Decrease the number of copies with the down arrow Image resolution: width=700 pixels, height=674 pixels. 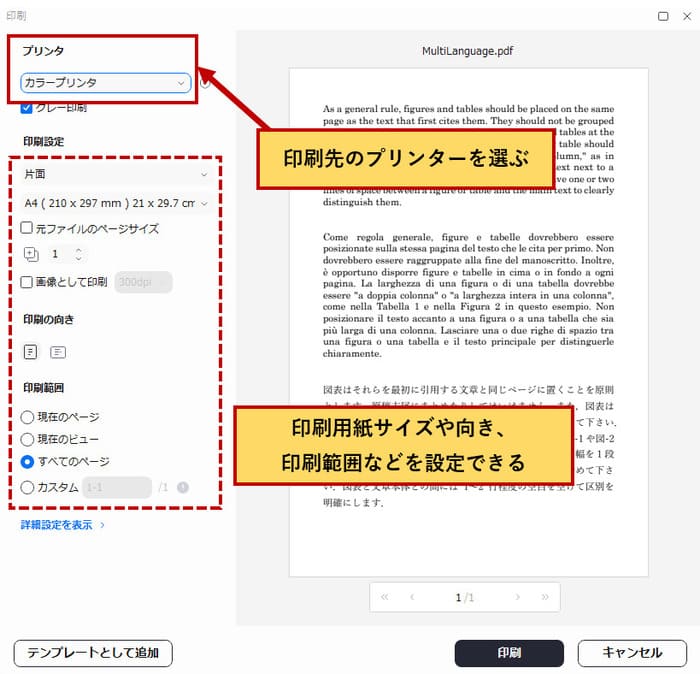(x=79, y=258)
